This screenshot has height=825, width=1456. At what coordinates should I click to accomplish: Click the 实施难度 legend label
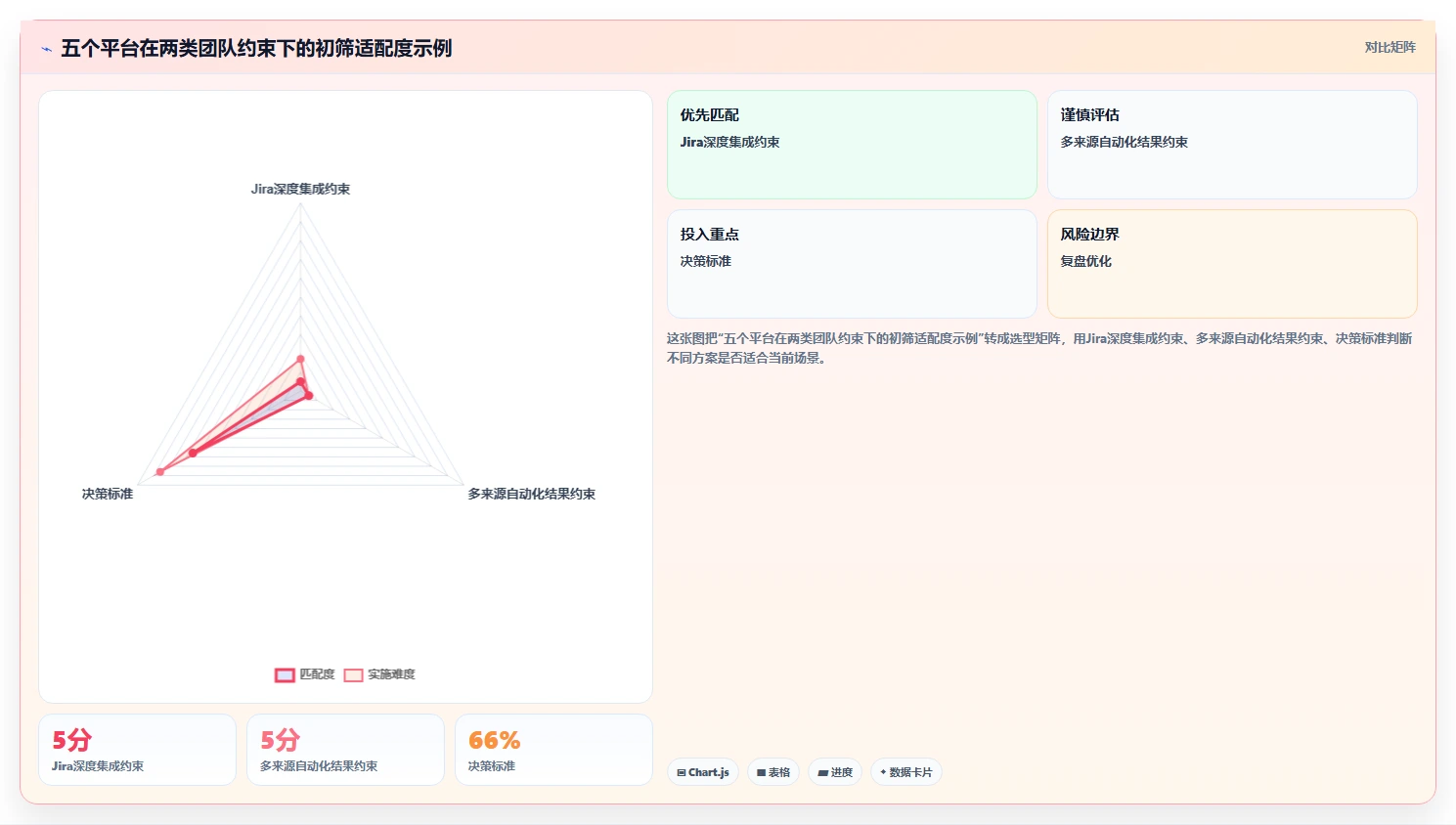pyautogui.click(x=391, y=674)
